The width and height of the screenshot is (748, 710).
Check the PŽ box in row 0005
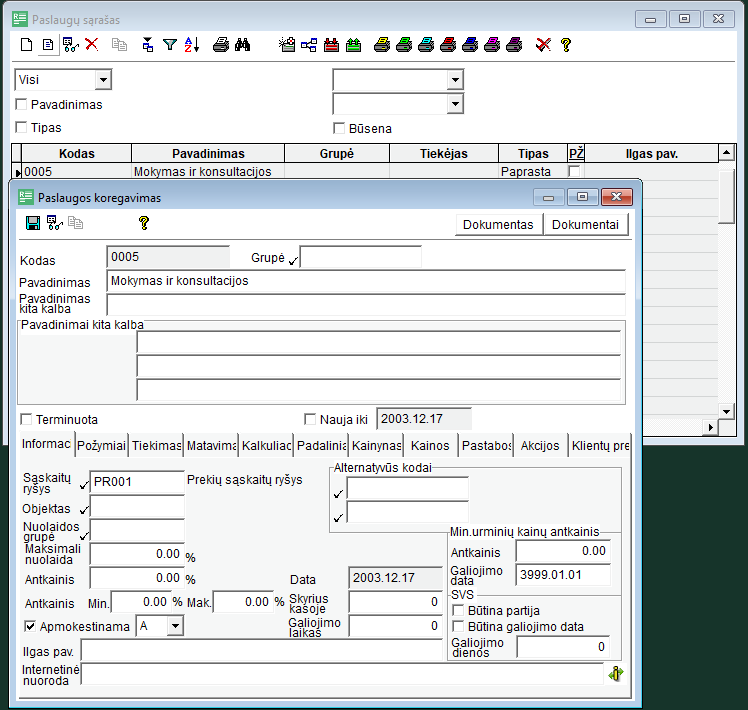(x=574, y=171)
